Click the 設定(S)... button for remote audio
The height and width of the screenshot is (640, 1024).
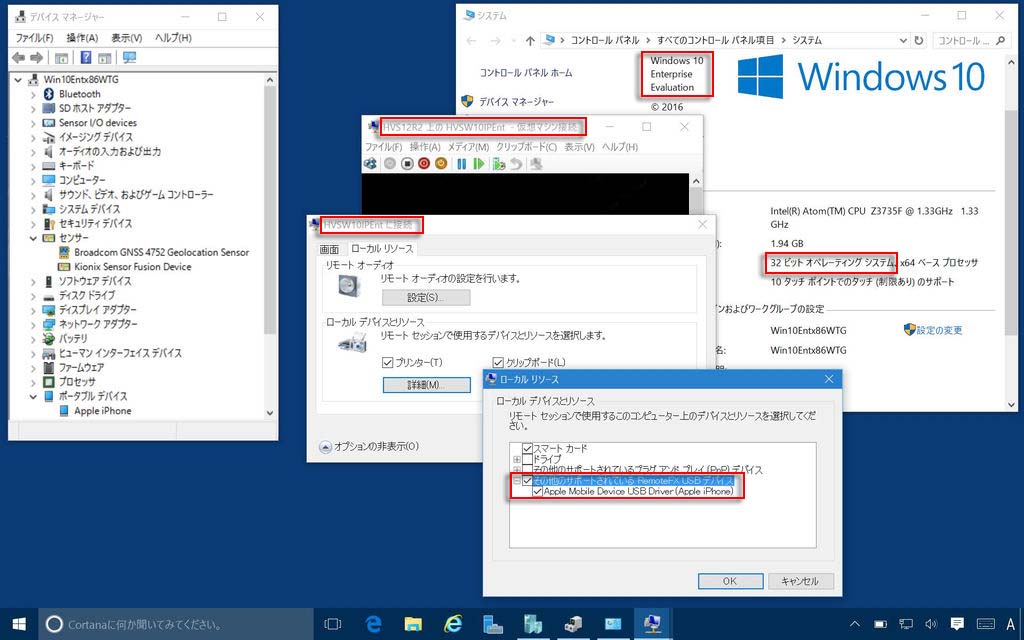click(426, 298)
